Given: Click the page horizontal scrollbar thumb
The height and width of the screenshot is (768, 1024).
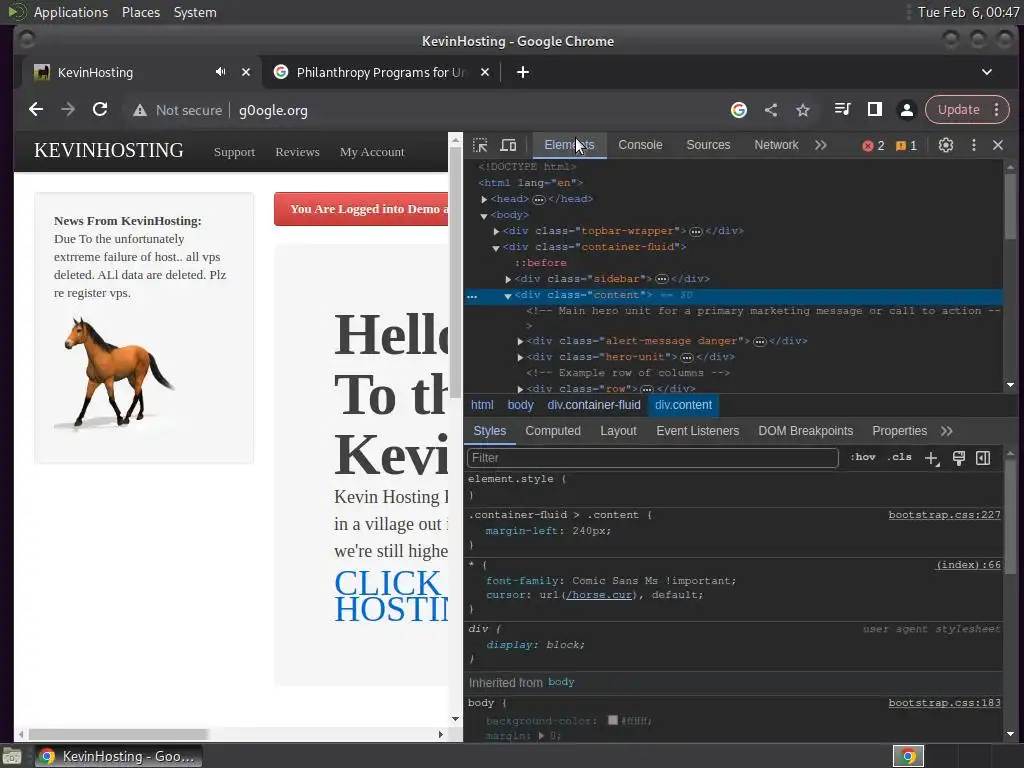Looking at the screenshot, I should tap(118, 735).
